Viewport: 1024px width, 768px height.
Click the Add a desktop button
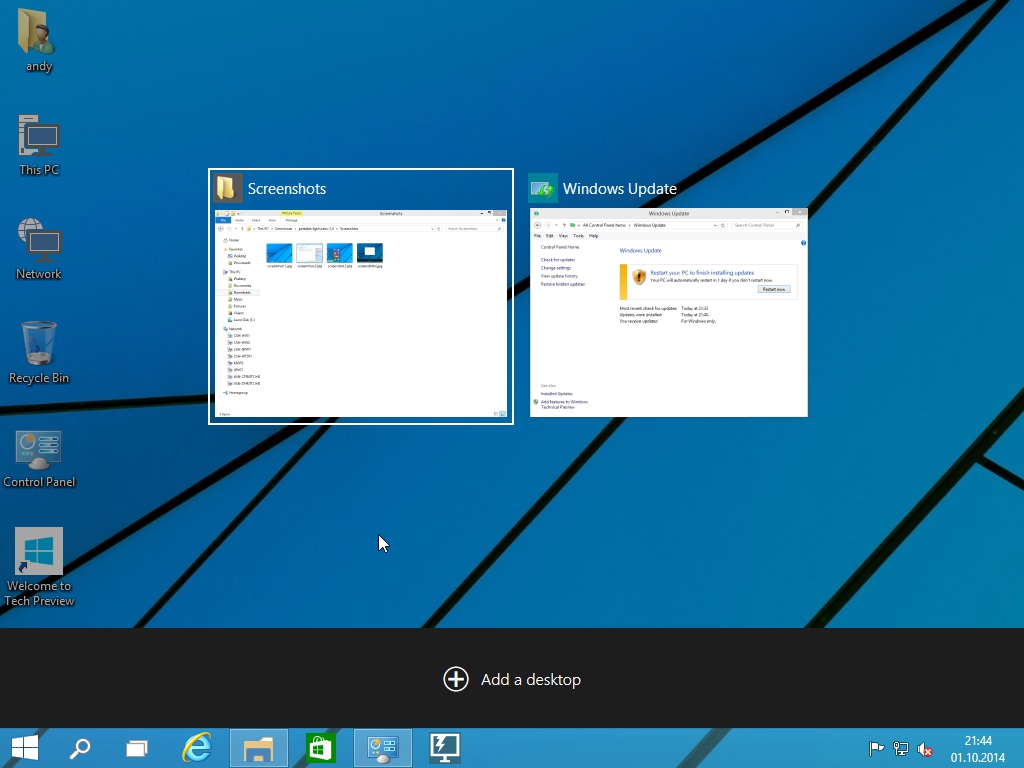click(512, 679)
